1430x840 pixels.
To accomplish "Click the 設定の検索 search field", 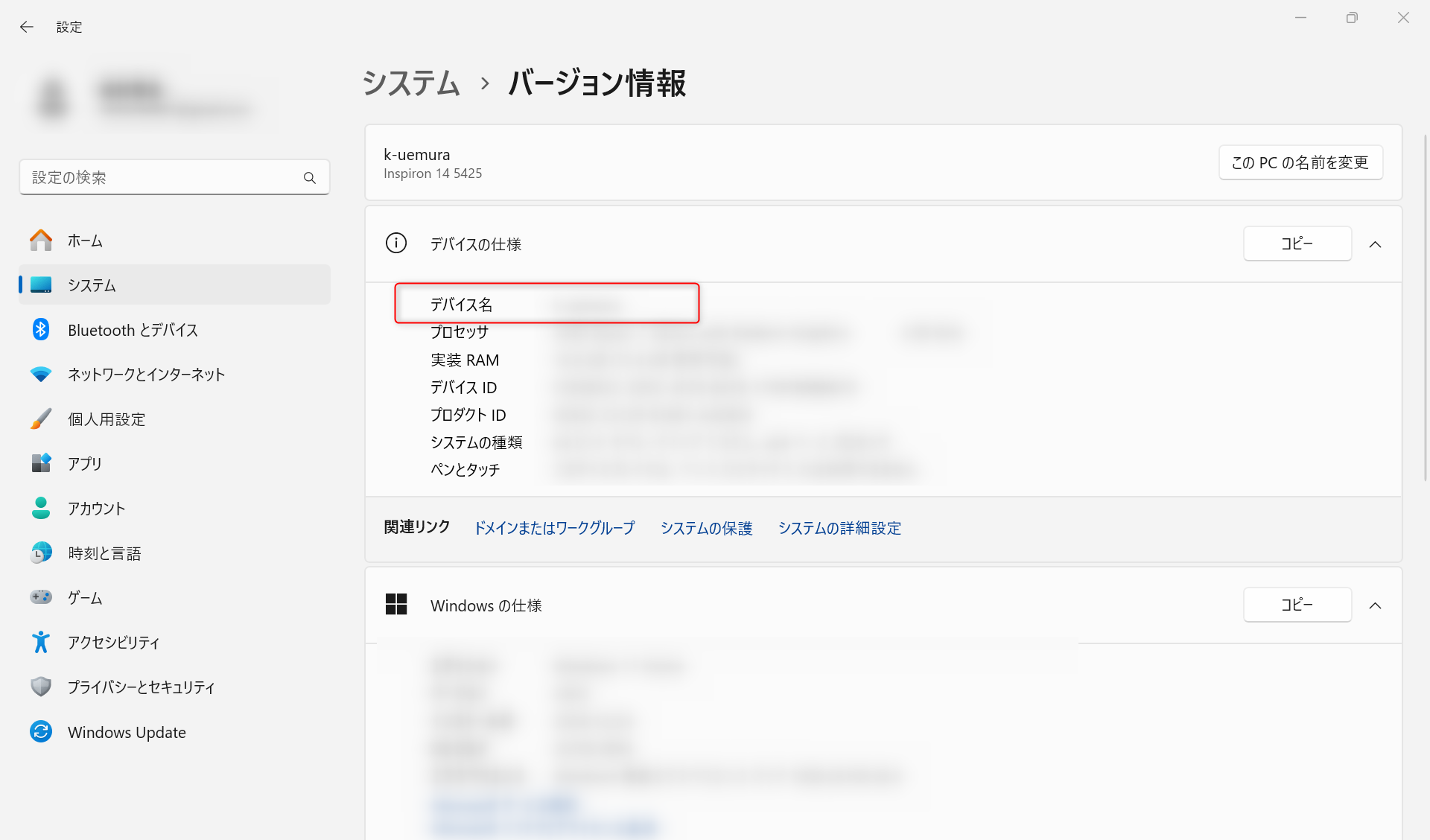I will pyautogui.click(x=164, y=178).
